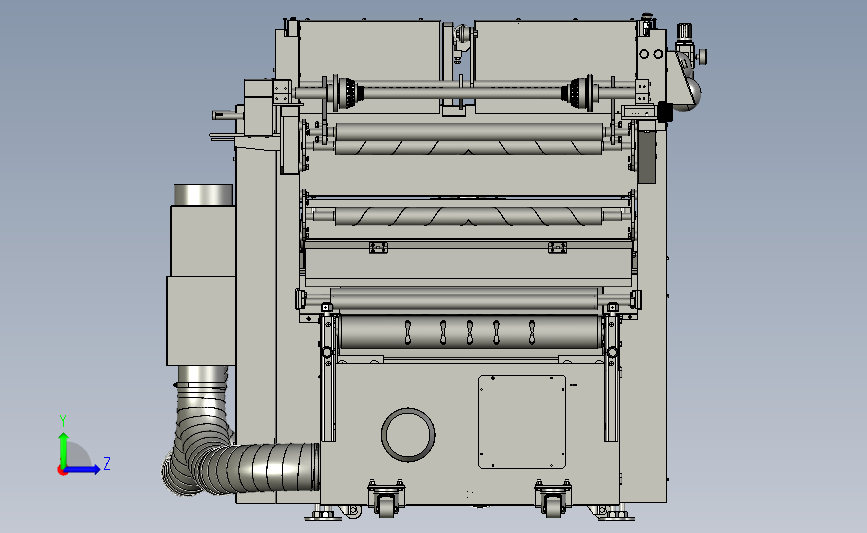Pick the middle grooved spreader roller
The height and width of the screenshot is (533, 867).
pyautogui.click(x=469, y=216)
